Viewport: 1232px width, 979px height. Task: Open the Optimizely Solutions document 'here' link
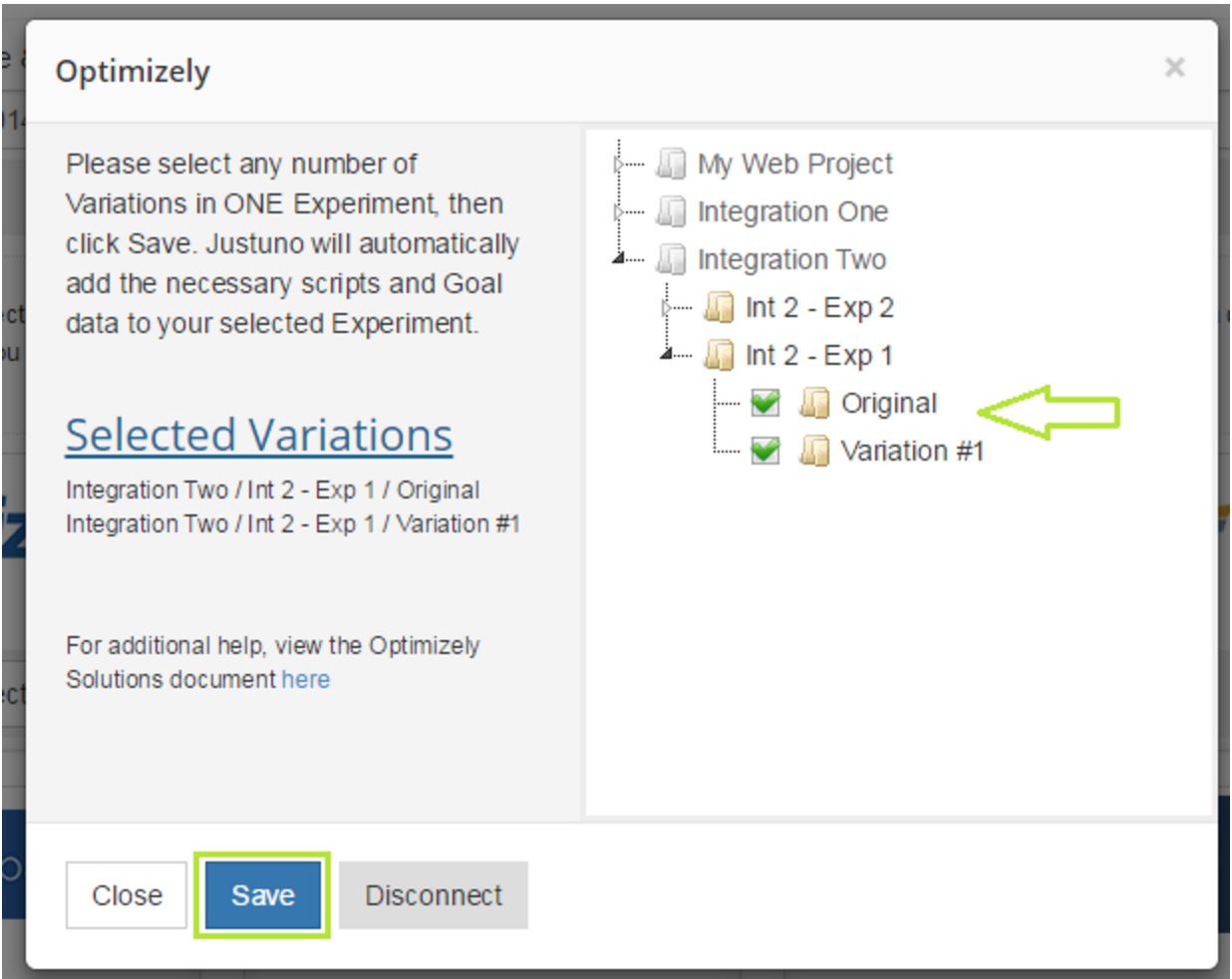click(305, 680)
